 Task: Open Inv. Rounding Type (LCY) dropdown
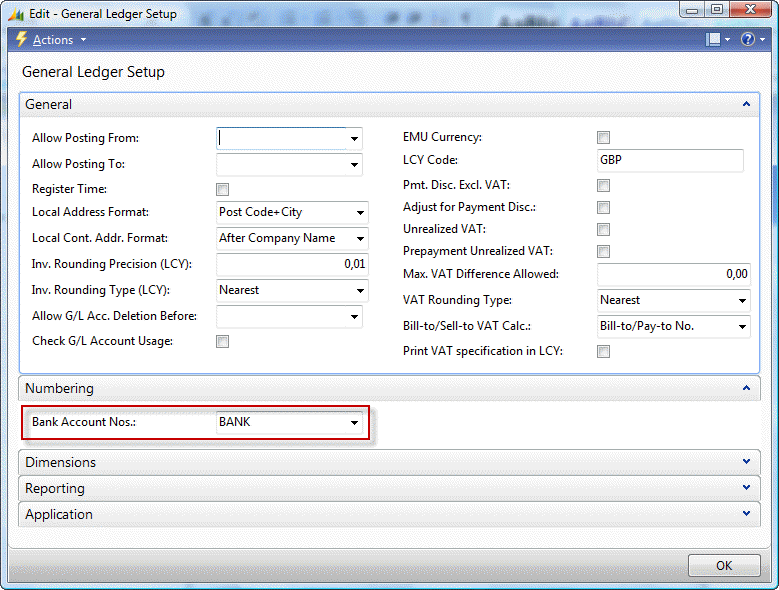pyautogui.click(x=360, y=291)
